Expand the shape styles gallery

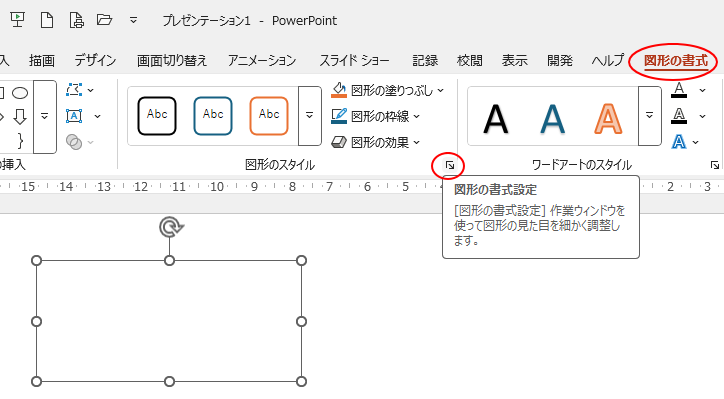click(x=310, y=115)
